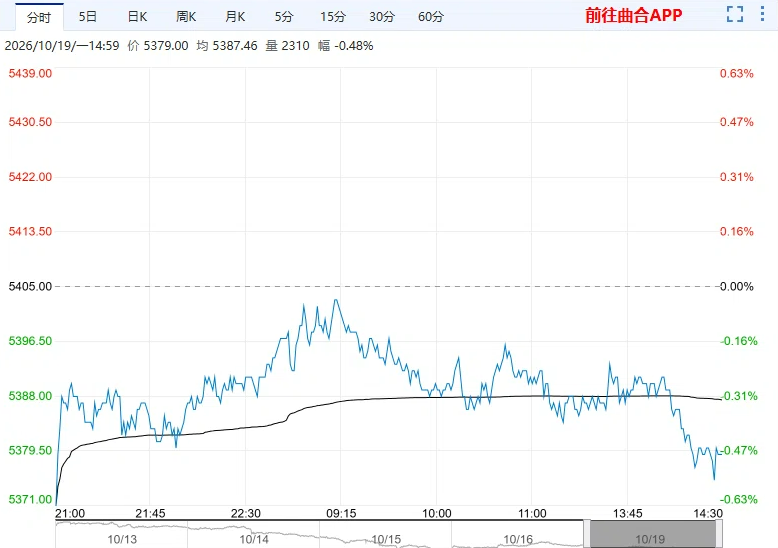
Task: Open the 日K chart tab
Action: 137,17
